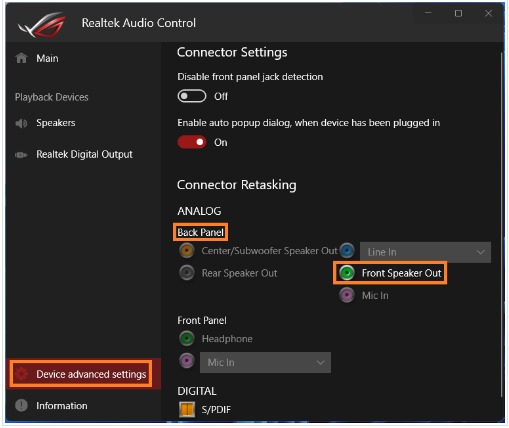This screenshot has width=509, height=428.
Task: Click the pink back panel Mic In jack
Action: tap(347, 295)
